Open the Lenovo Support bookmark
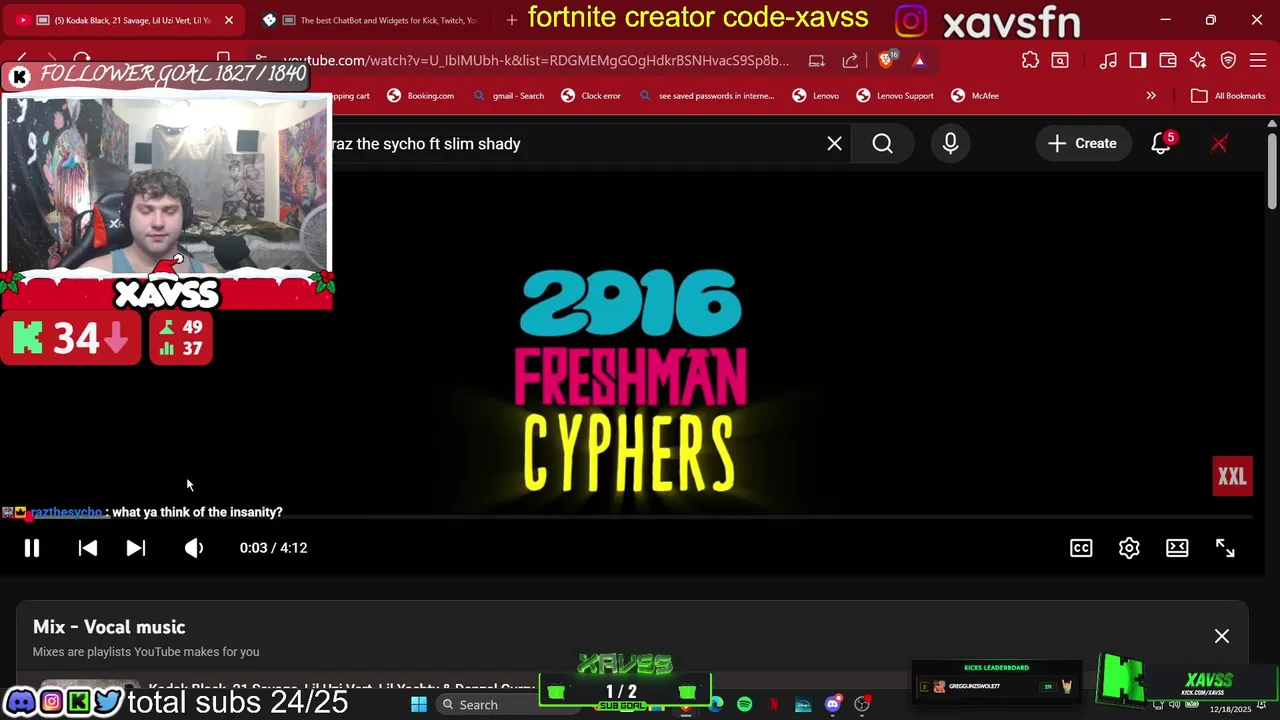The image size is (1280, 720). tap(895, 96)
